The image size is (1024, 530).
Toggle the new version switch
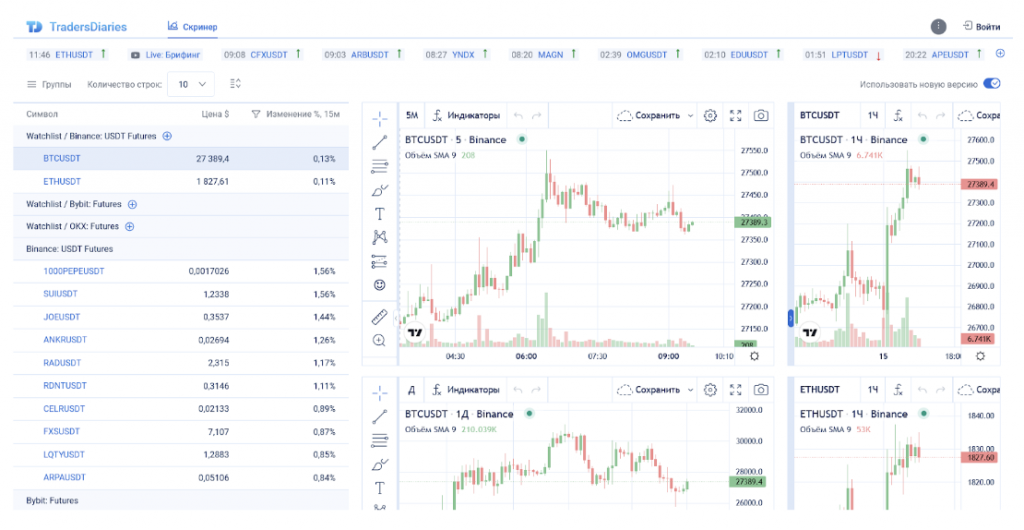tap(991, 84)
